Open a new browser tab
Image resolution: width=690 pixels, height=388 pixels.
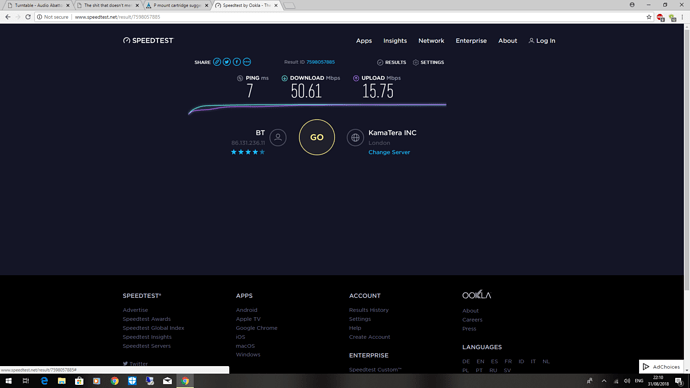click(289, 6)
